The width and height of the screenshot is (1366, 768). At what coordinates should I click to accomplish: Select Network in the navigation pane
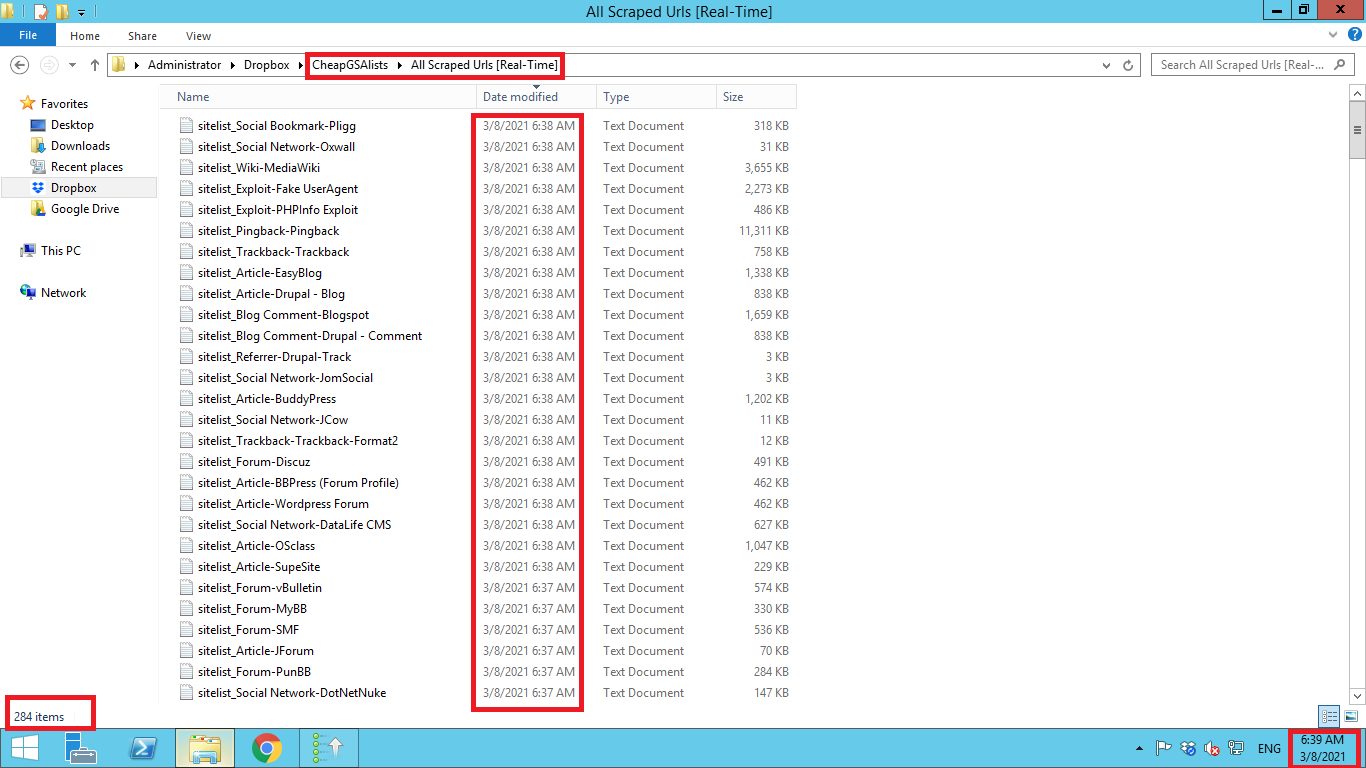tap(63, 293)
